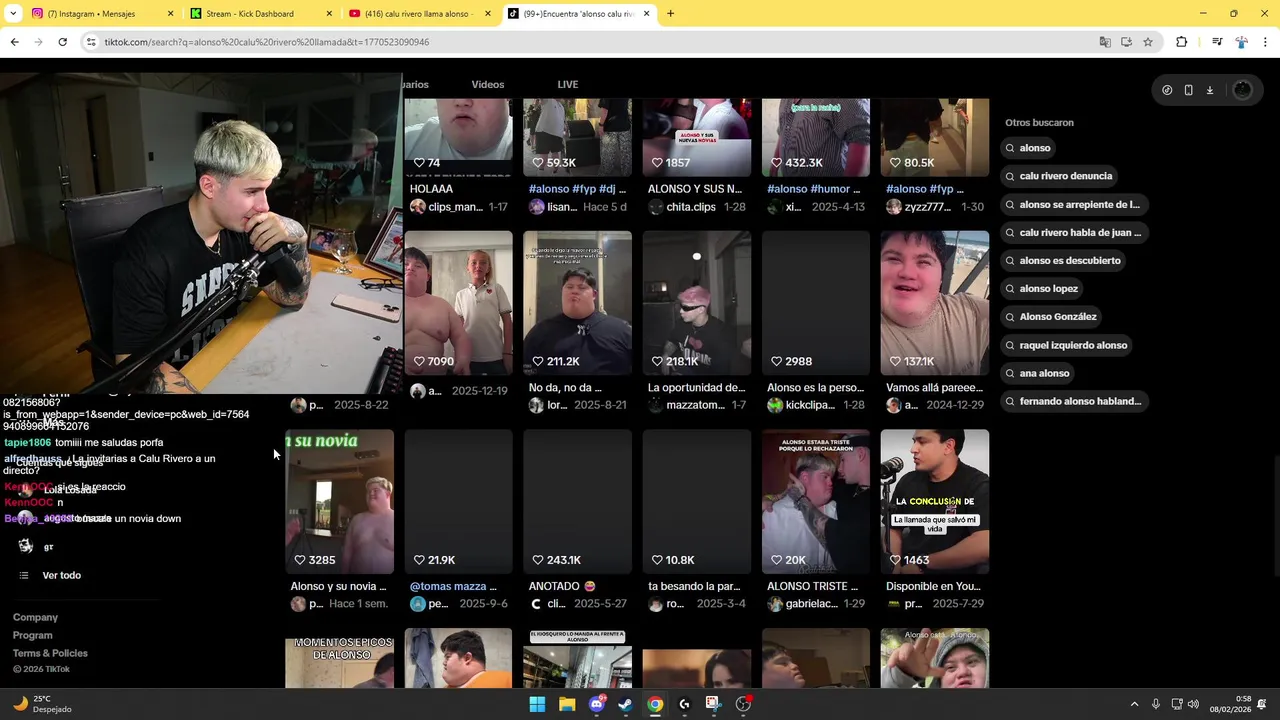Select the LIVE search tab
The image size is (1280, 720).
point(567,84)
